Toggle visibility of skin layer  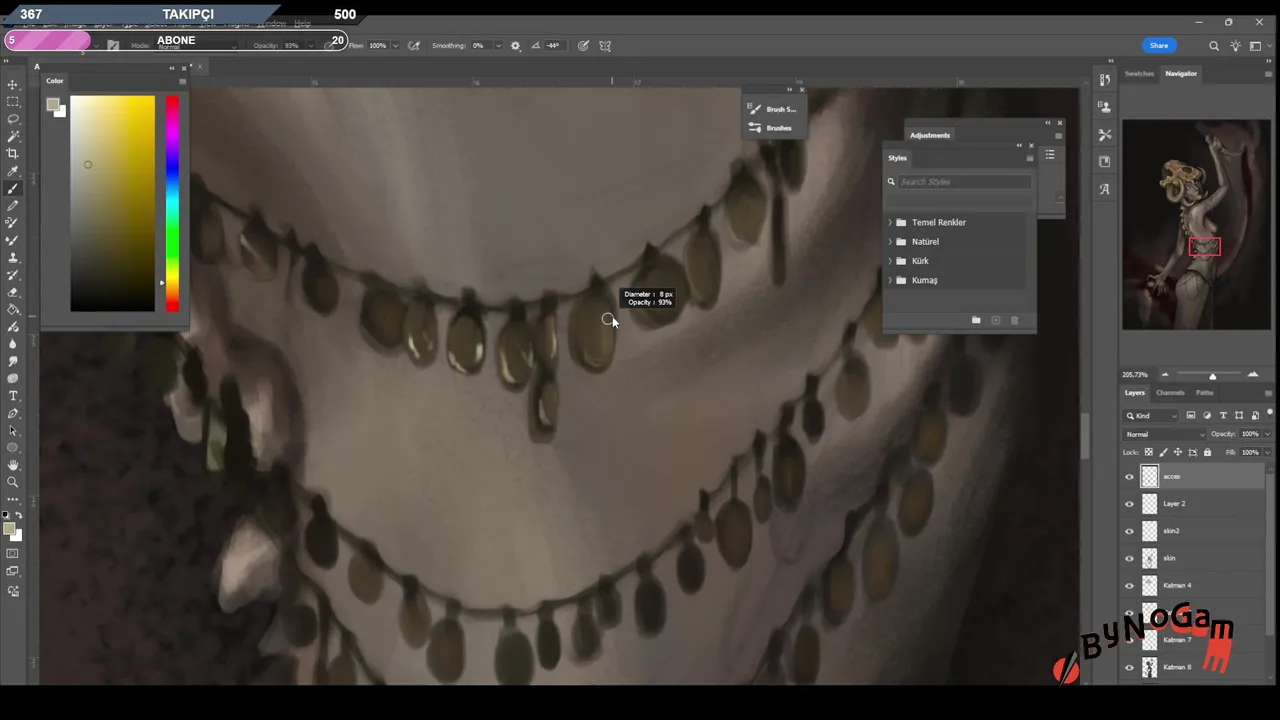pyautogui.click(x=1130, y=558)
